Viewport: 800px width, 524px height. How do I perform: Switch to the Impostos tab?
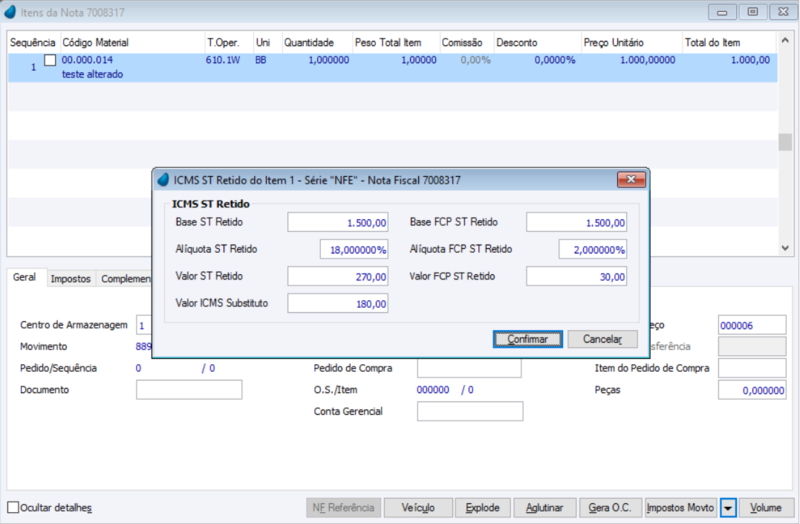click(70, 279)
